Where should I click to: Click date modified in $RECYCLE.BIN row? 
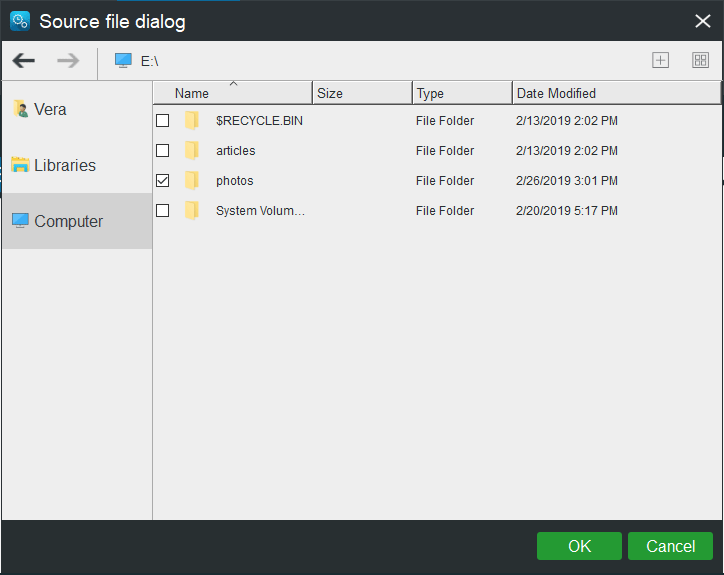pos(567,121)
